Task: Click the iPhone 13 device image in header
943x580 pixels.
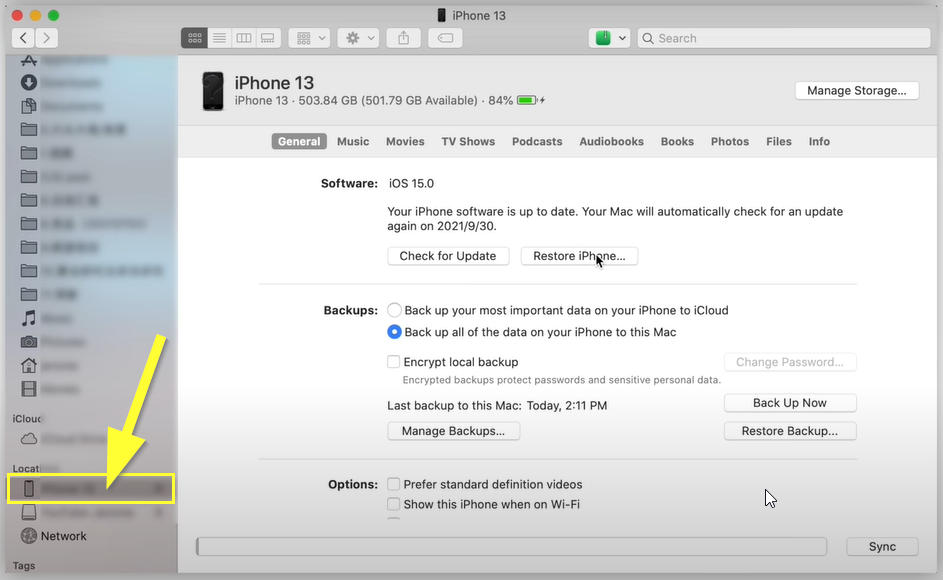Action: tap(213, 91)
